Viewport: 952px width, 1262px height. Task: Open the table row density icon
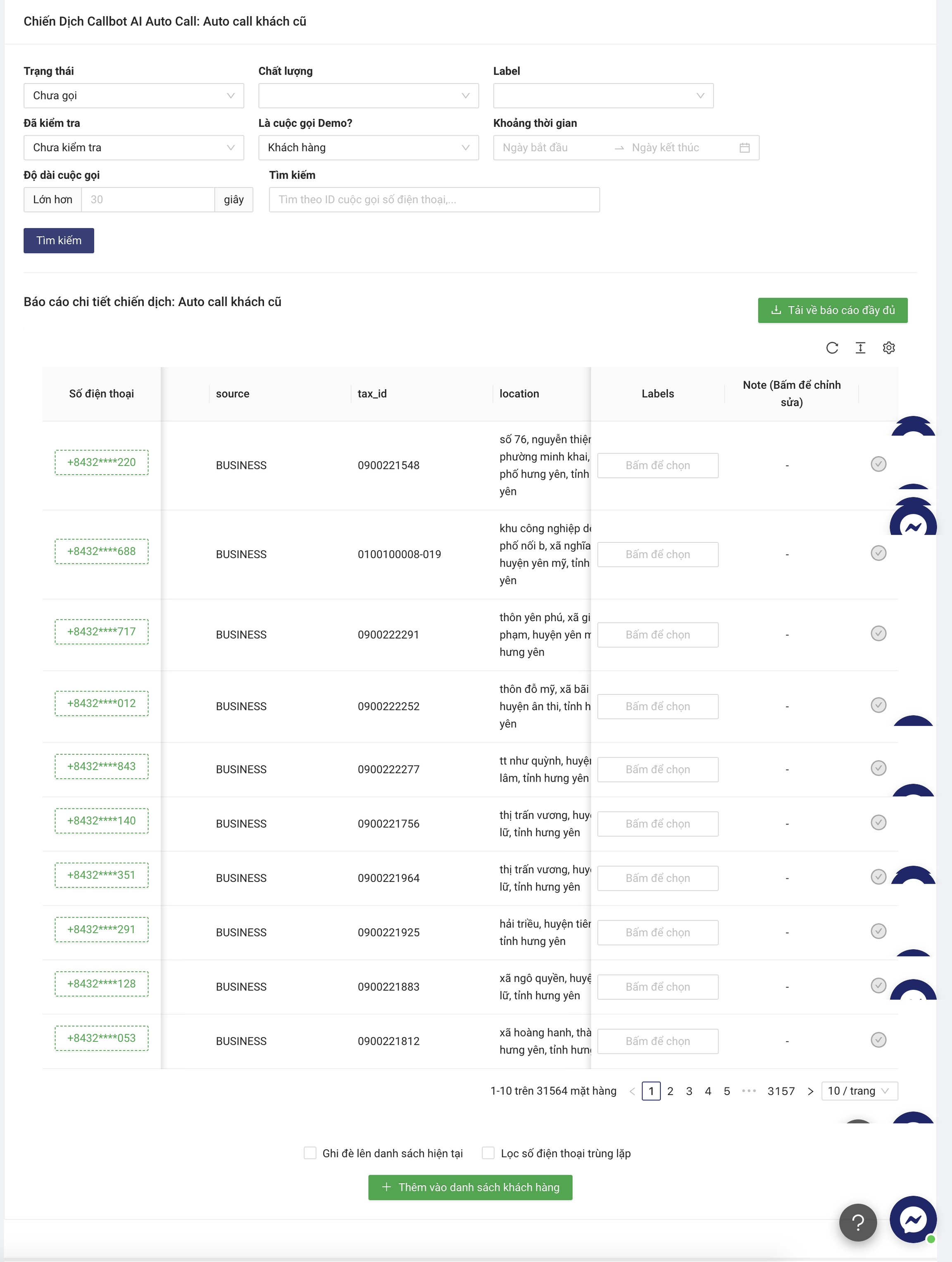pos(860,347)
